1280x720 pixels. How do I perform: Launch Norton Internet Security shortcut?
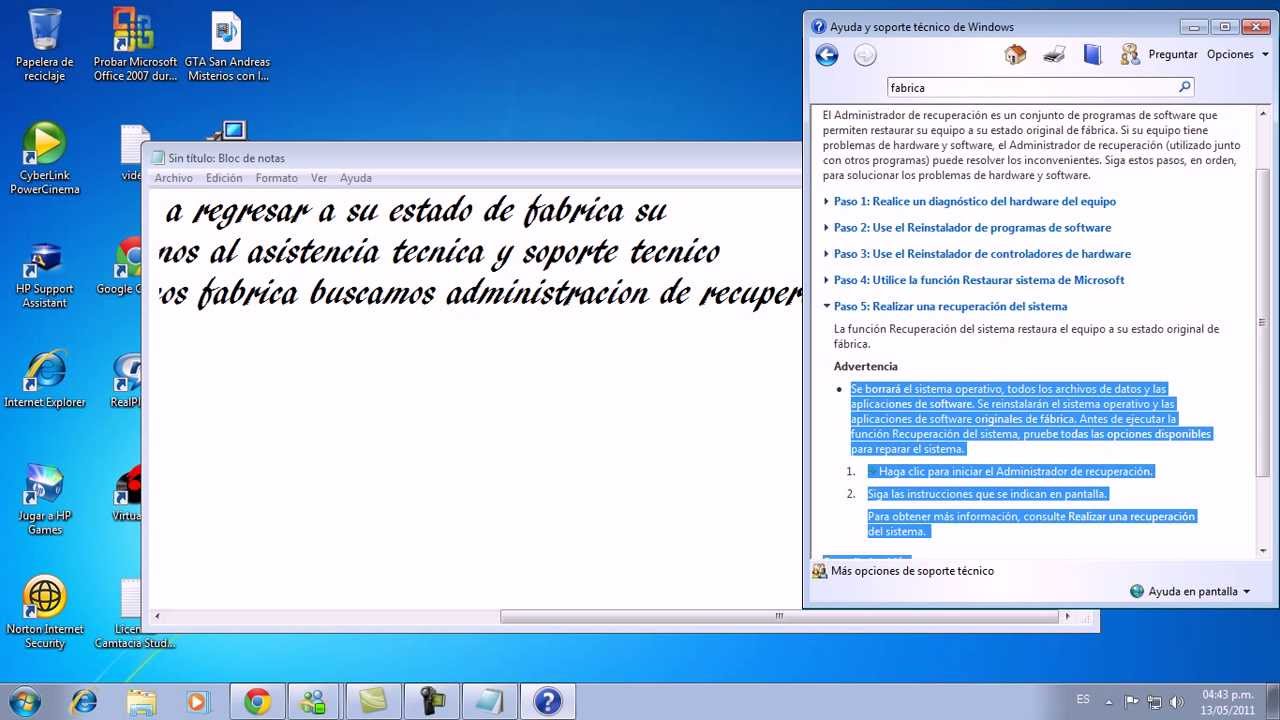tap(45, 612)
